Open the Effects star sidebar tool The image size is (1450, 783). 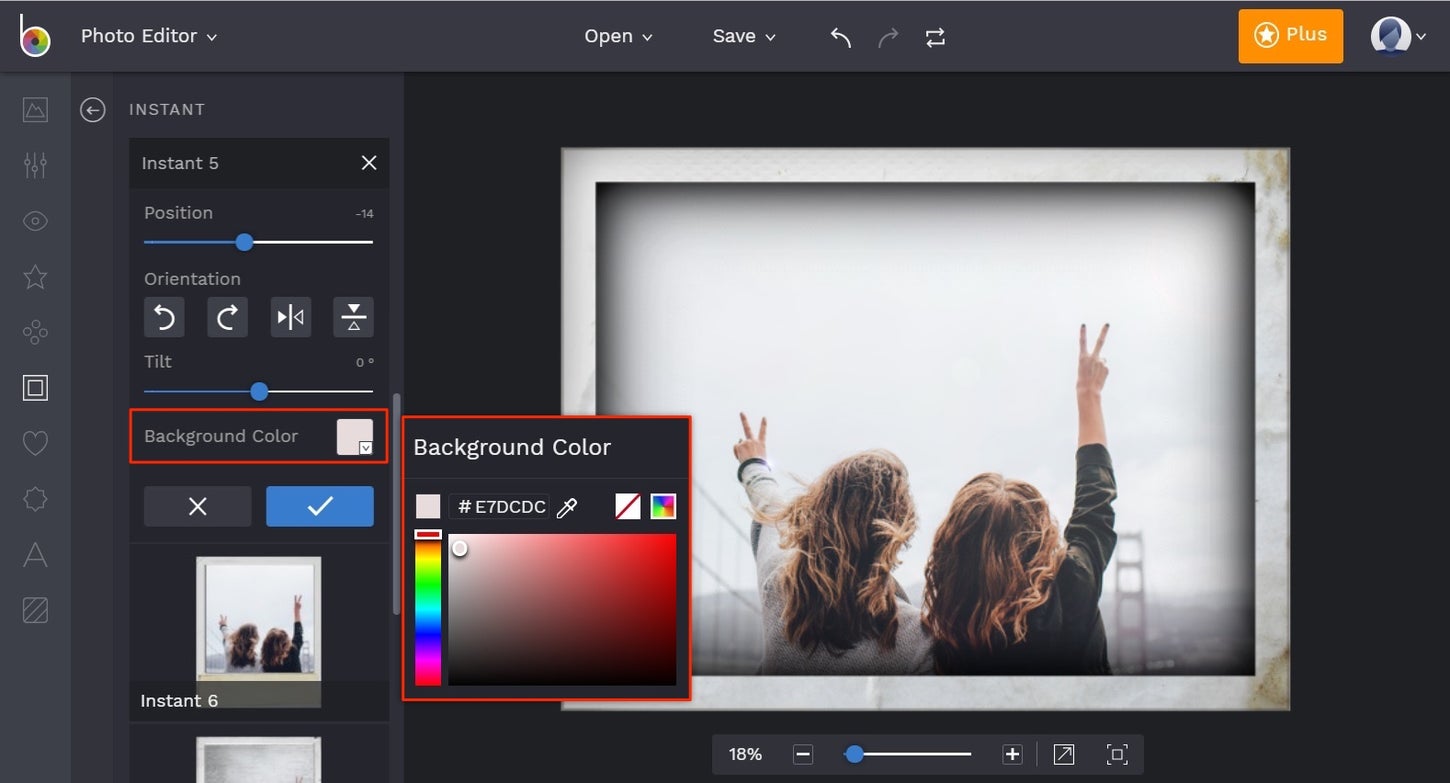(x=35, y=277)
